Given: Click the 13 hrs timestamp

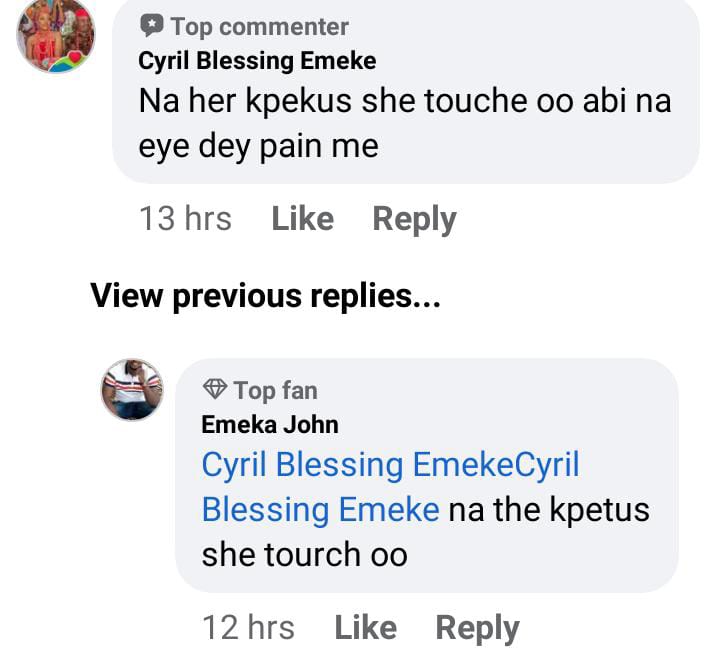Looking at the screenshot, I should click(x=186, y=219).
